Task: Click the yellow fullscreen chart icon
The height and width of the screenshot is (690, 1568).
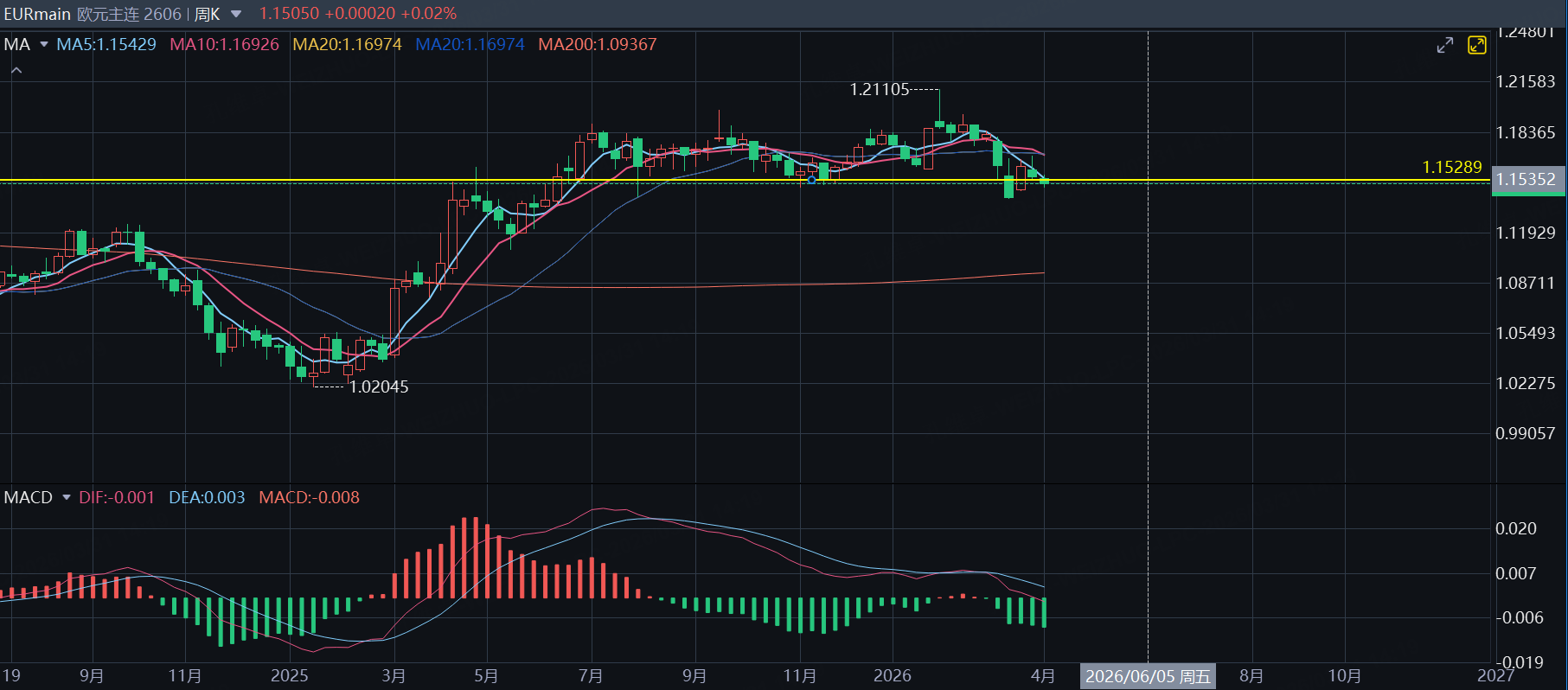Action: [x=1476, y=45]
